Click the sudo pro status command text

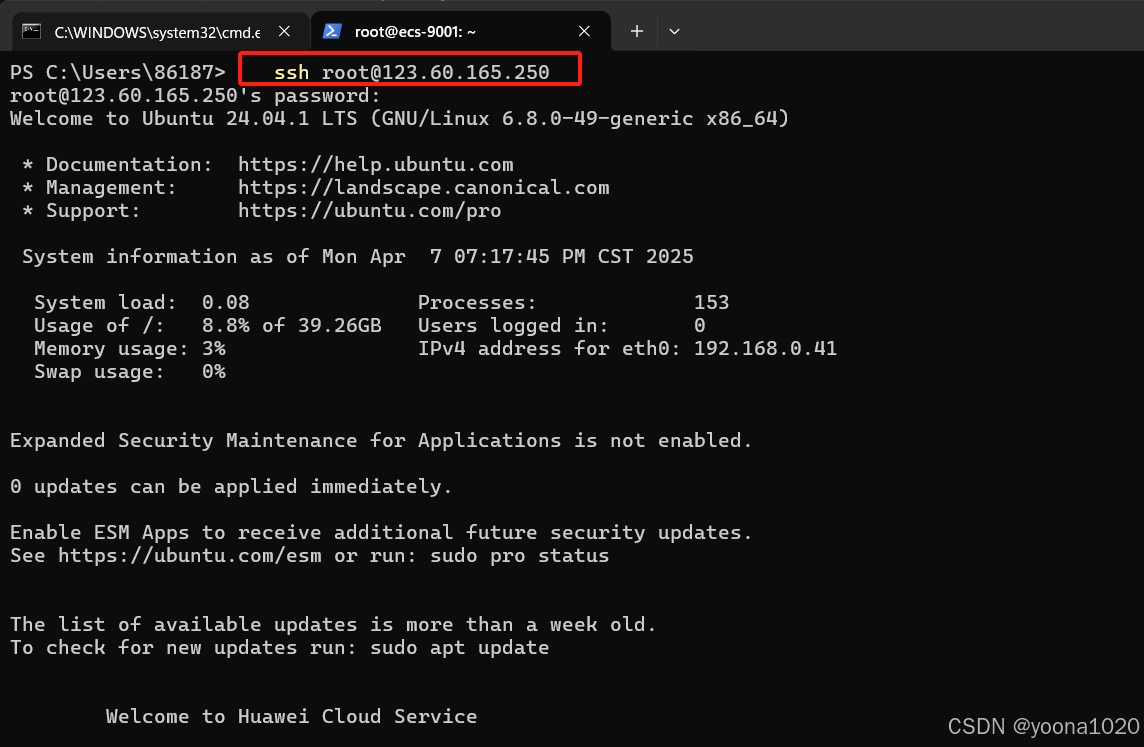519,556
